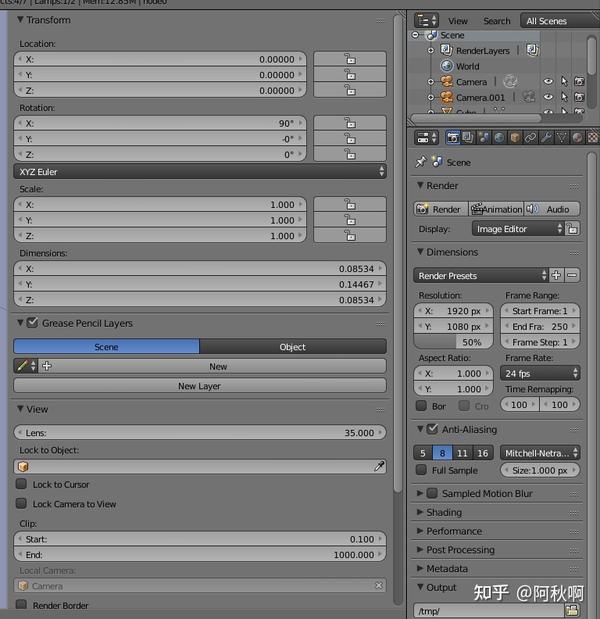This screenshot has width=600, height=619.
Task: Switch Grease Pencil source to Object
Action: pyautogui.click(x=293, y=347)
